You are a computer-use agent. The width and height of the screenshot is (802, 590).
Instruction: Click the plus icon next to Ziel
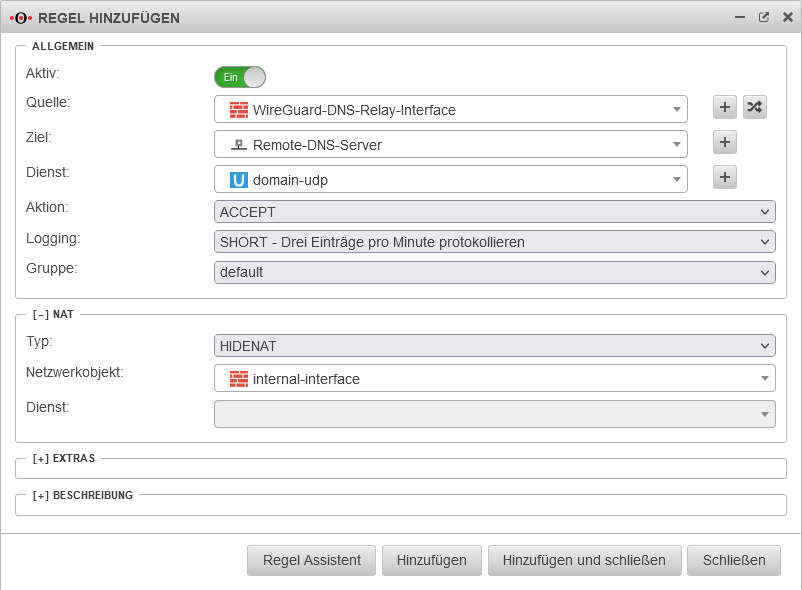(x=725, y=143)
